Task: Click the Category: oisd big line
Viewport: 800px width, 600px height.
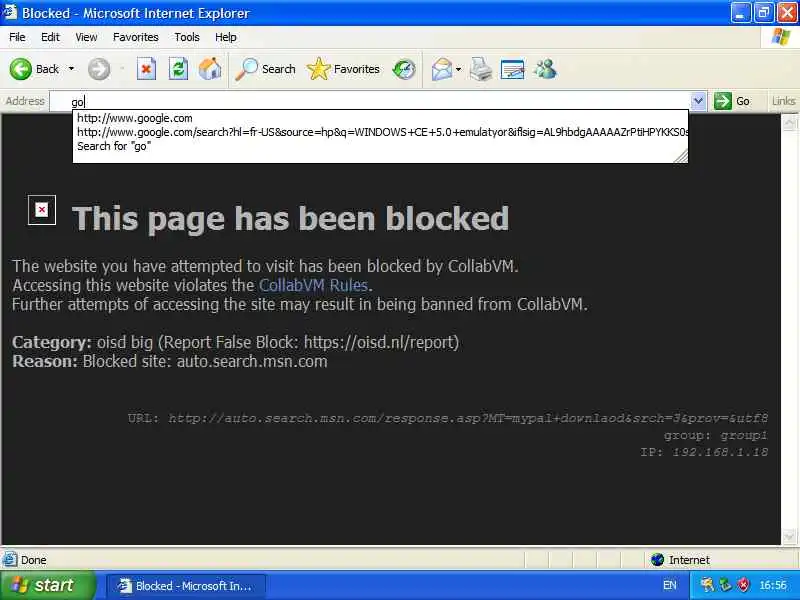Action: (x=235, y=342)
